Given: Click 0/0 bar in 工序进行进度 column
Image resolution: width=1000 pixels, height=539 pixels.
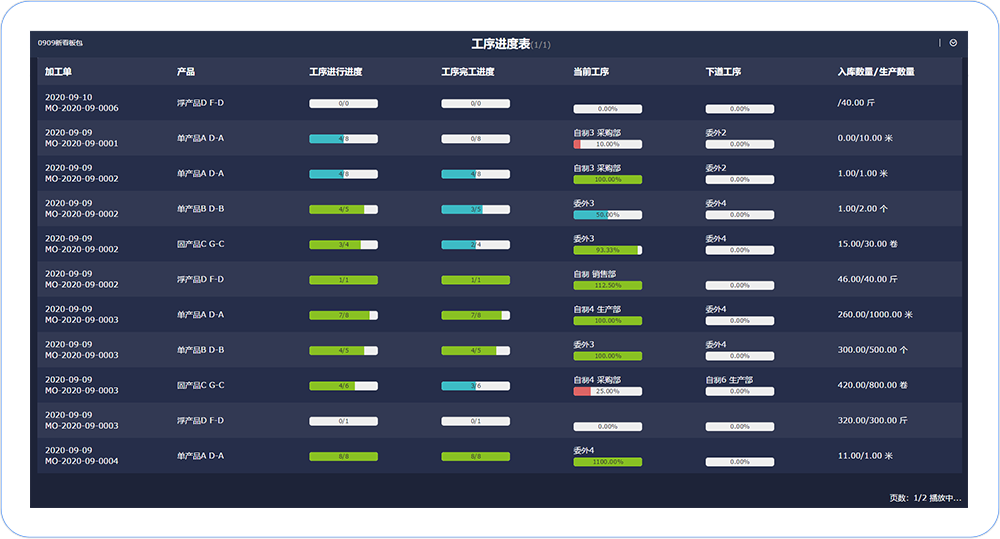Looking at the screenshot, I should click(x=344, y=103).
